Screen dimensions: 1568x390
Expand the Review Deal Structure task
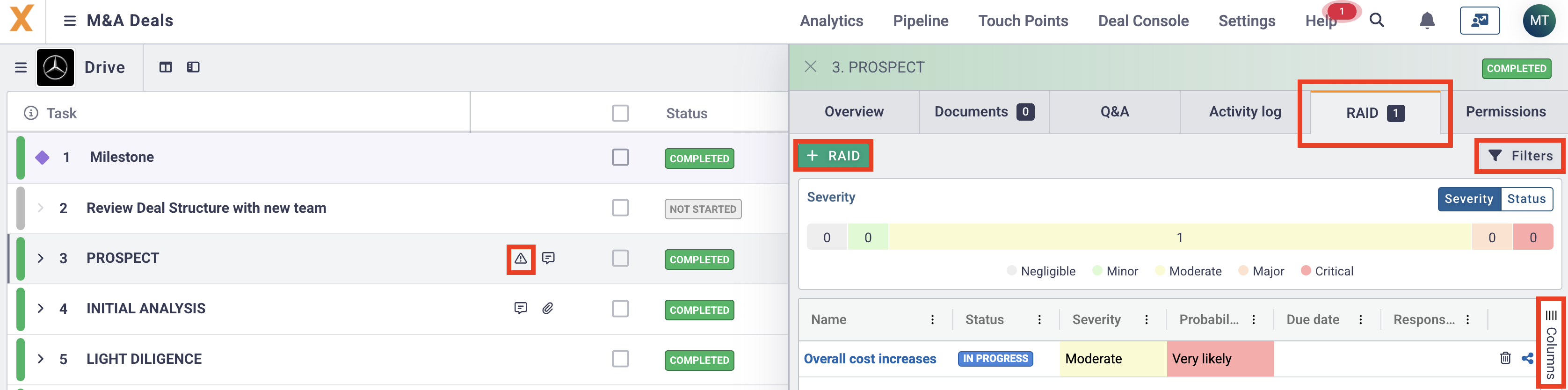pyautogui.click(x=40, y=208)
